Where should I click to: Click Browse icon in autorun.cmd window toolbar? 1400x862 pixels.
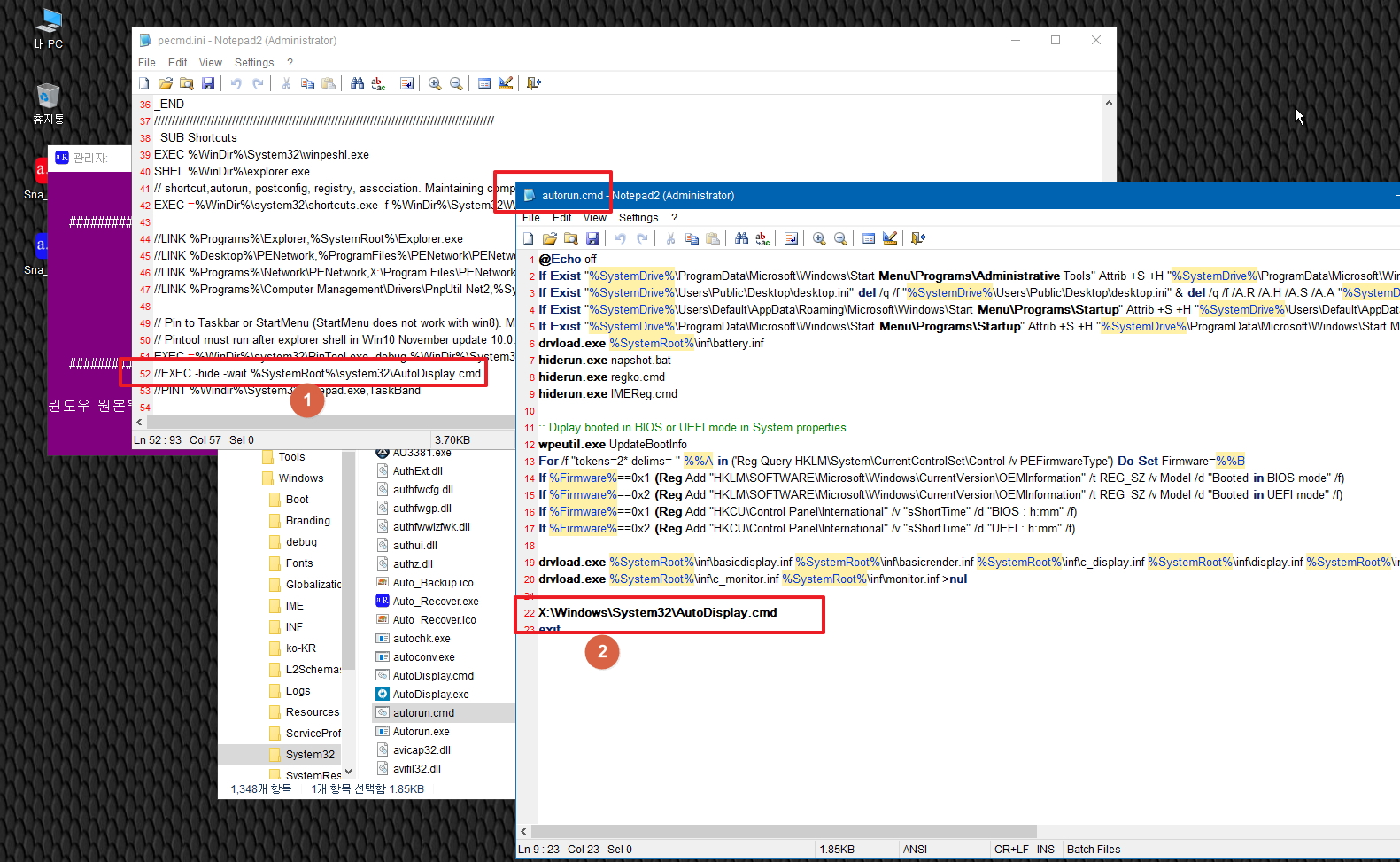pyautogui.click(x=571, y=238)
